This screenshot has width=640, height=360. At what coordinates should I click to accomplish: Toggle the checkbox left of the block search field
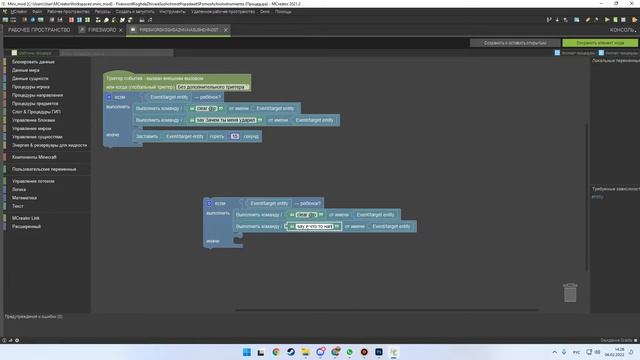[x=14, y=53]
